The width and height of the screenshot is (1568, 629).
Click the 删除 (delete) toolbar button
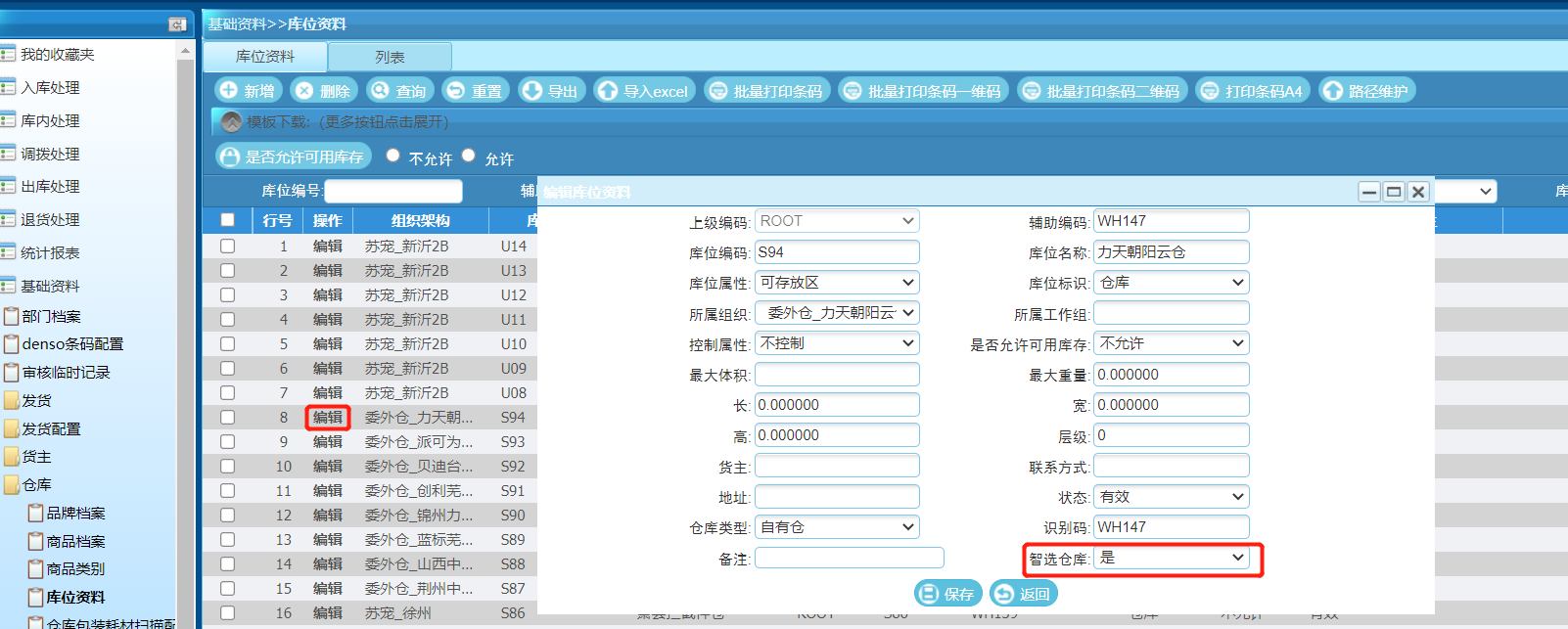pos(324,91)
